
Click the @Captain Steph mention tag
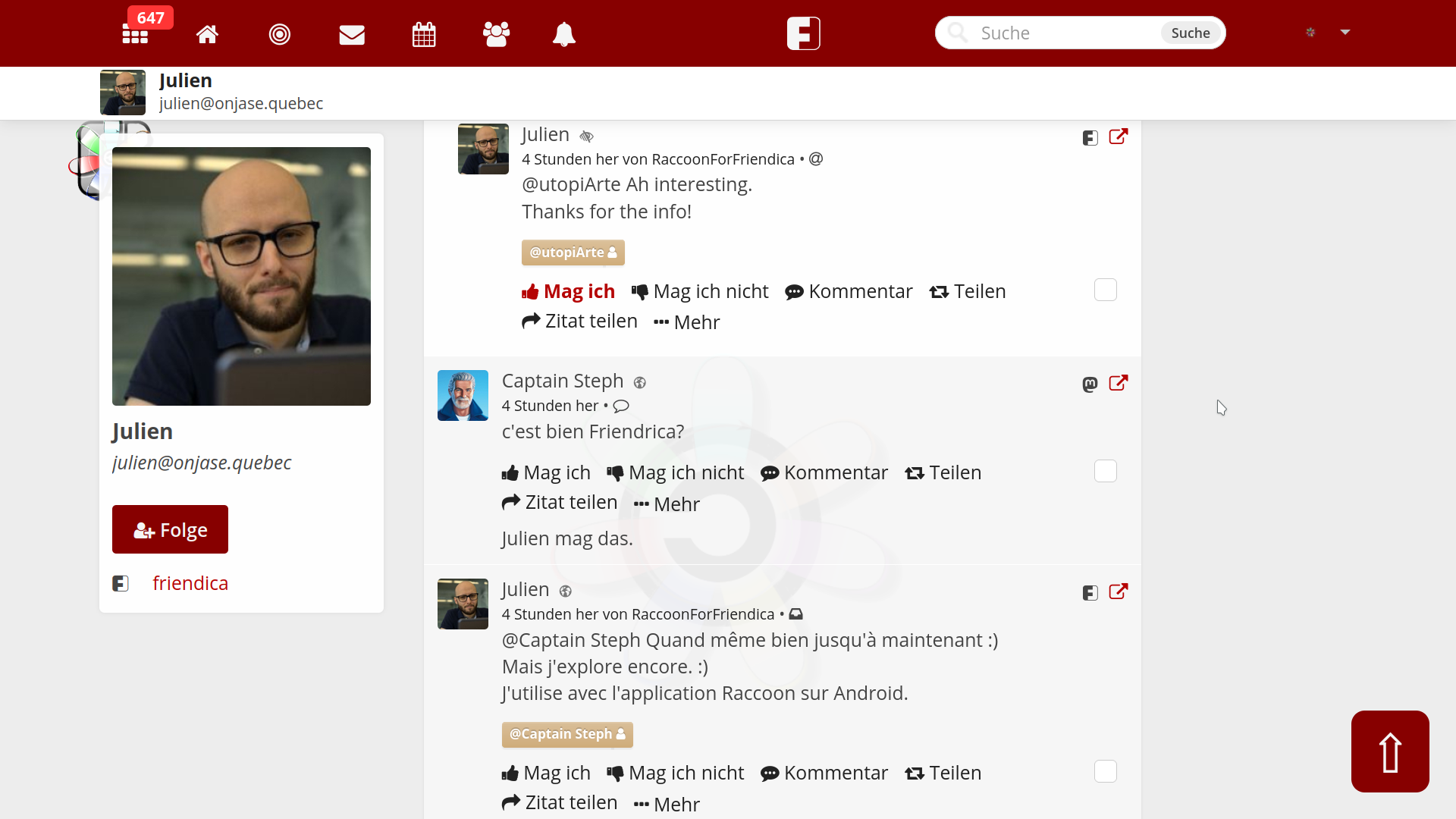click(567, 734)
